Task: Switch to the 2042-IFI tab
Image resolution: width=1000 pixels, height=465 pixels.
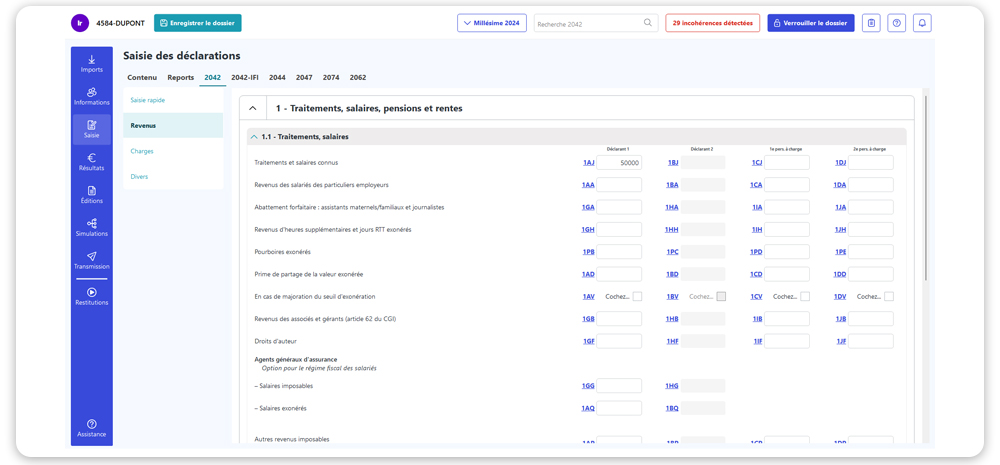Action: 245,78
